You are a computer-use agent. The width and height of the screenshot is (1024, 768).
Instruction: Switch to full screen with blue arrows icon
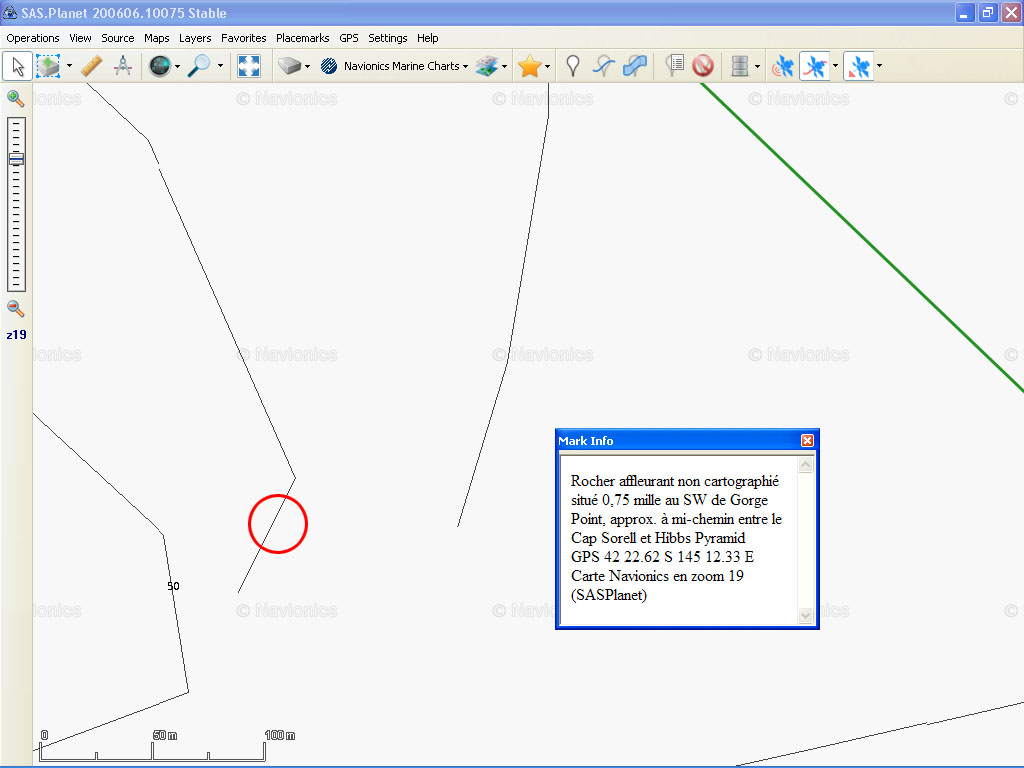(x=249, y=66)
